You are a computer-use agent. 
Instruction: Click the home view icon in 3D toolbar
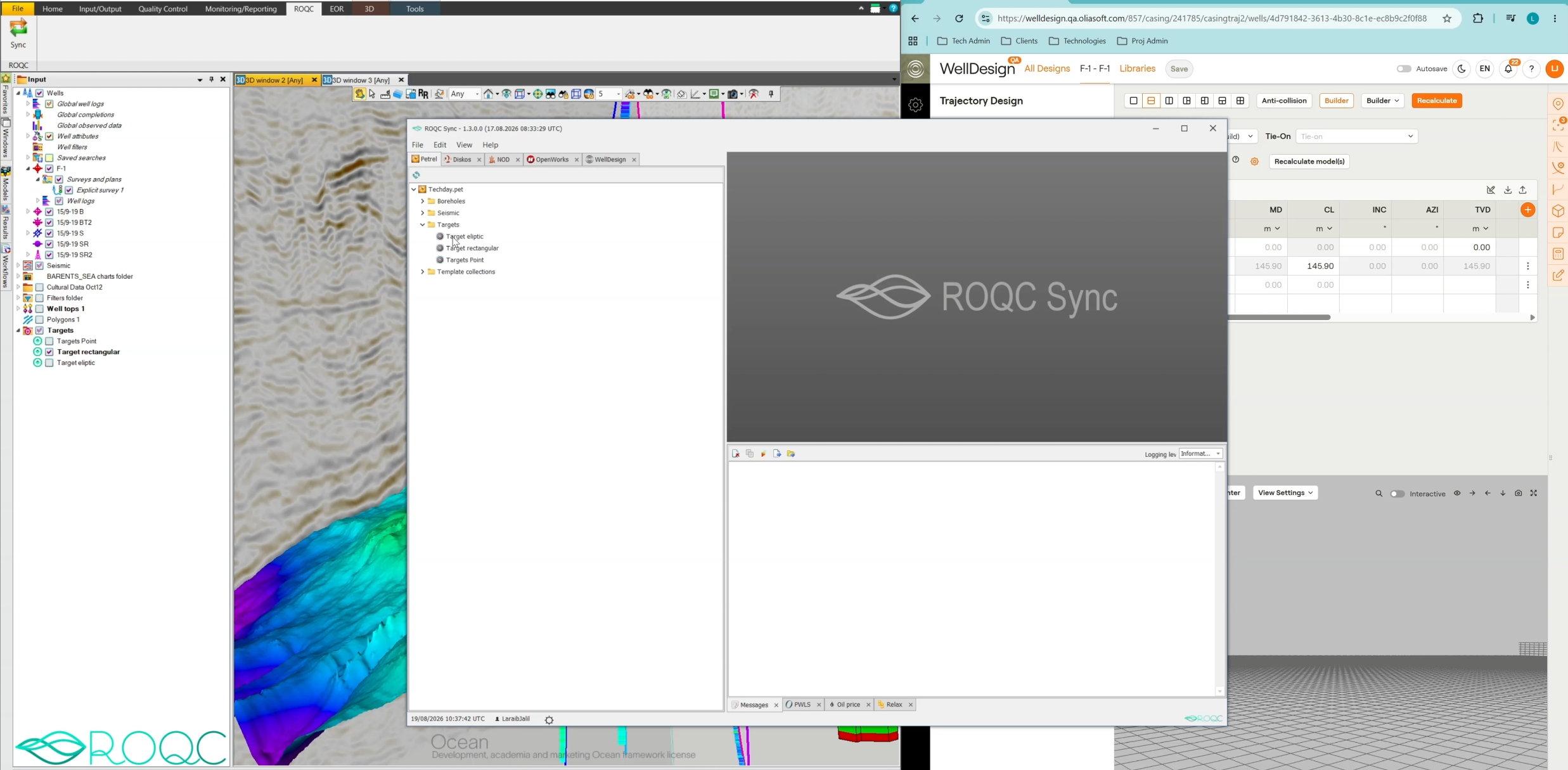coord(488,94)
